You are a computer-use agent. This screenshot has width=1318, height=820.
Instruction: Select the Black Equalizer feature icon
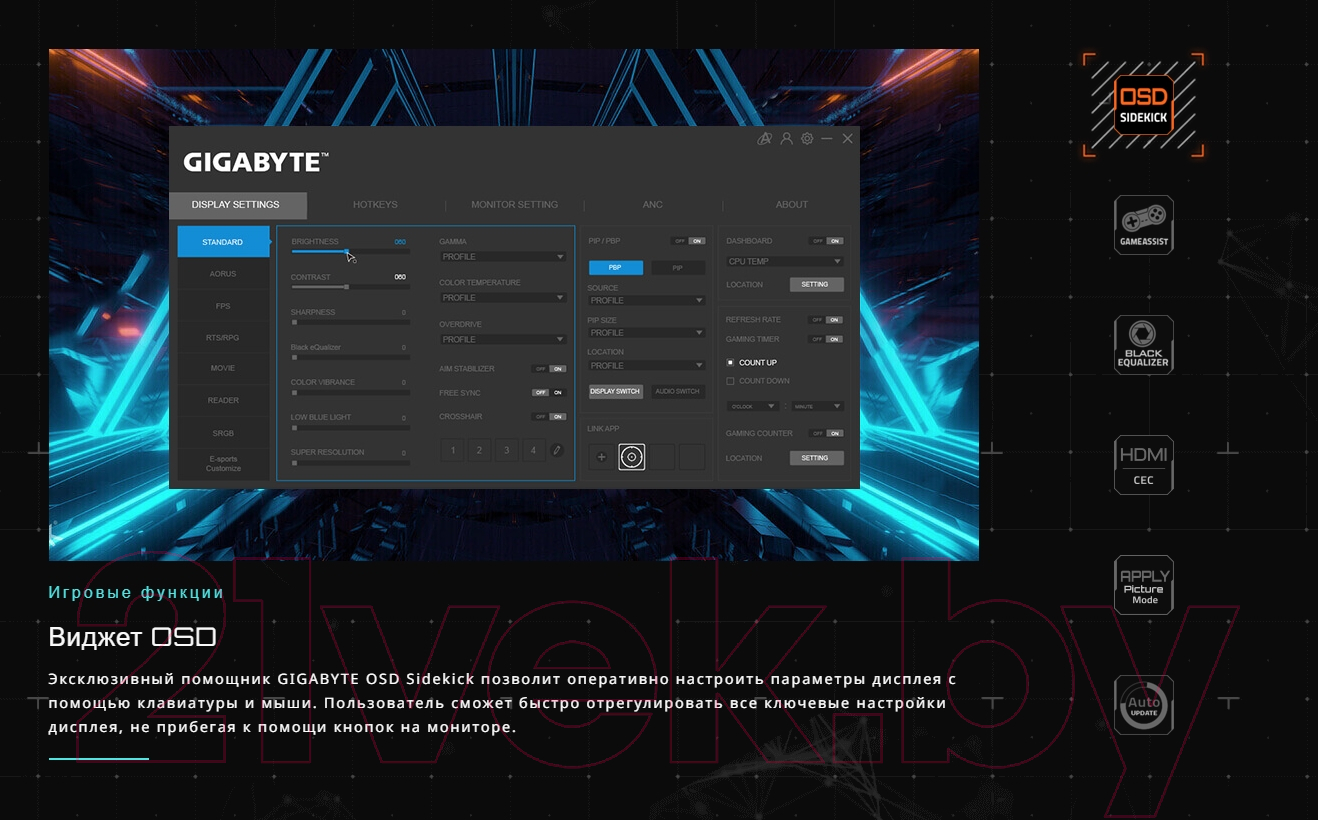pos(1144,345)
